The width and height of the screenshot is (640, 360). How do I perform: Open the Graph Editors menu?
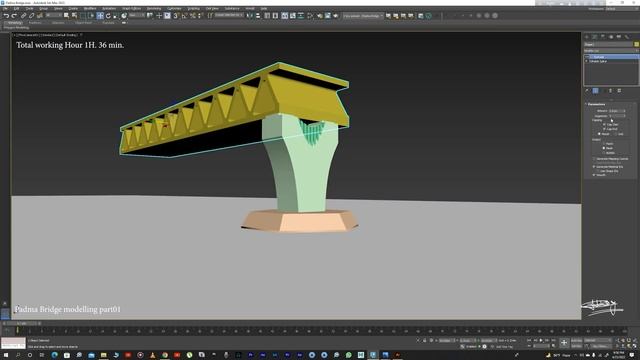click(x=131, y=8)
